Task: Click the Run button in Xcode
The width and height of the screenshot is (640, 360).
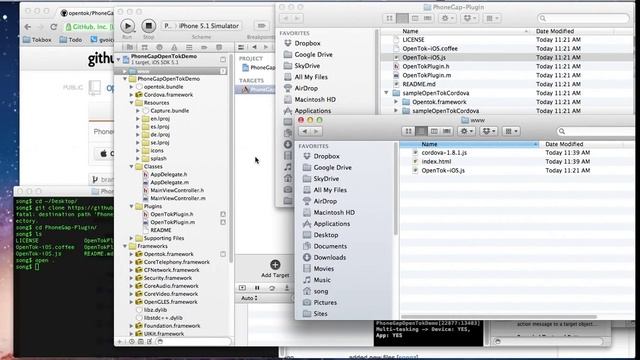Action: coord(128,26)
